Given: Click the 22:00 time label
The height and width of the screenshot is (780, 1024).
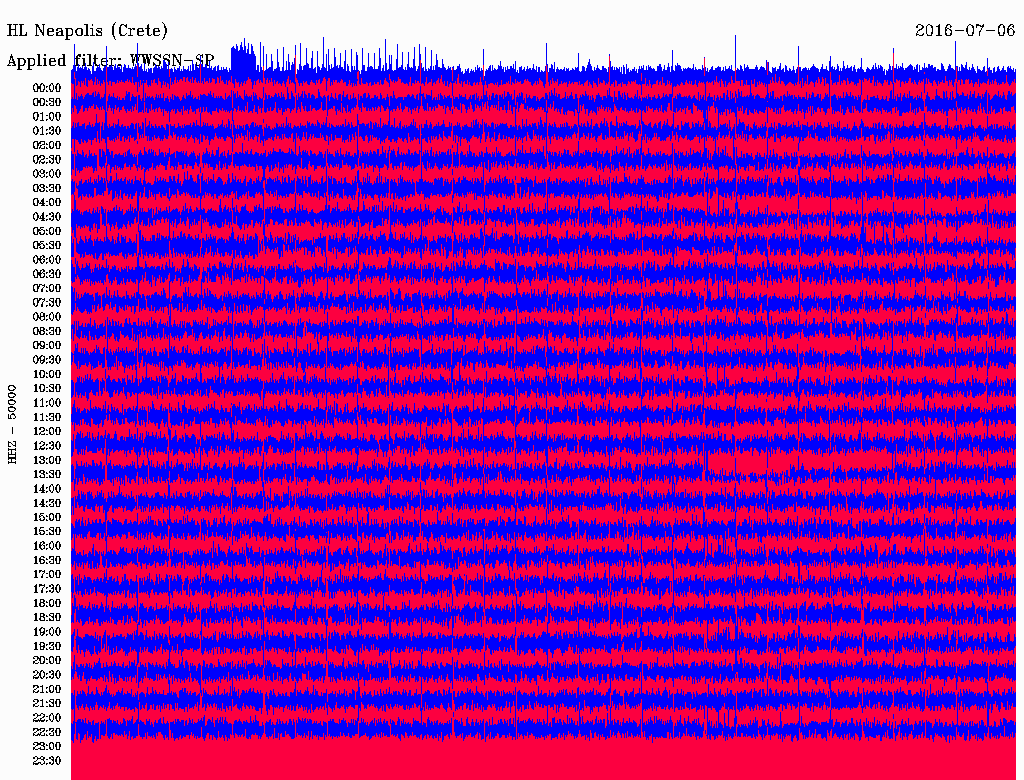Looking at the screenshot, I should point(47,717).
